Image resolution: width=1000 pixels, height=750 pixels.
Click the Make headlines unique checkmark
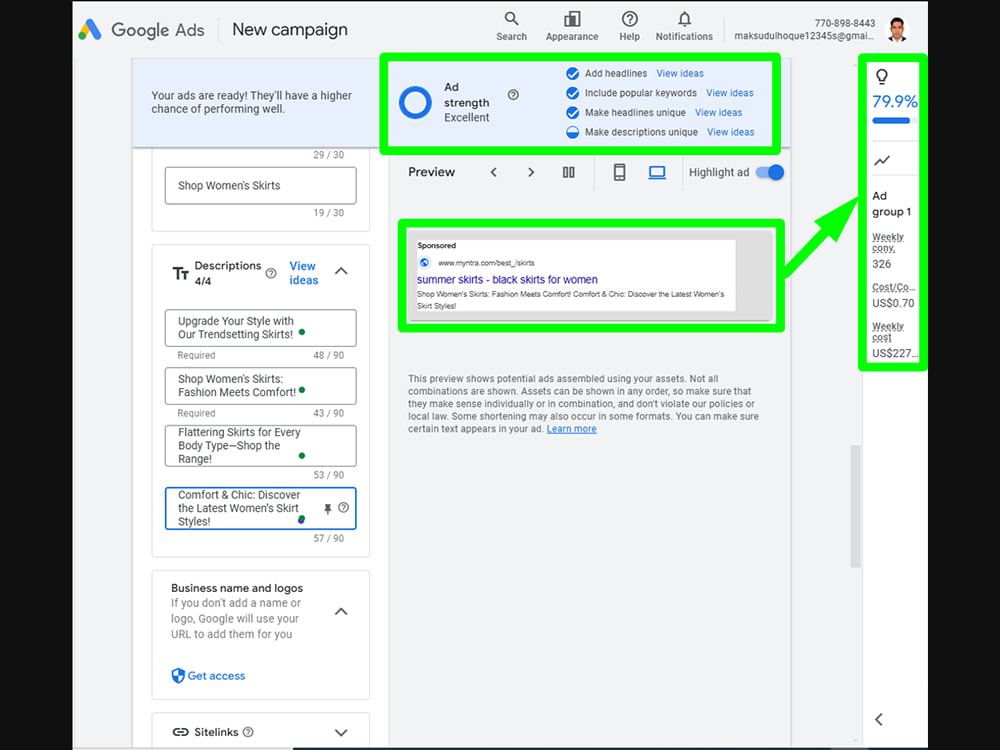click(573, 113)
